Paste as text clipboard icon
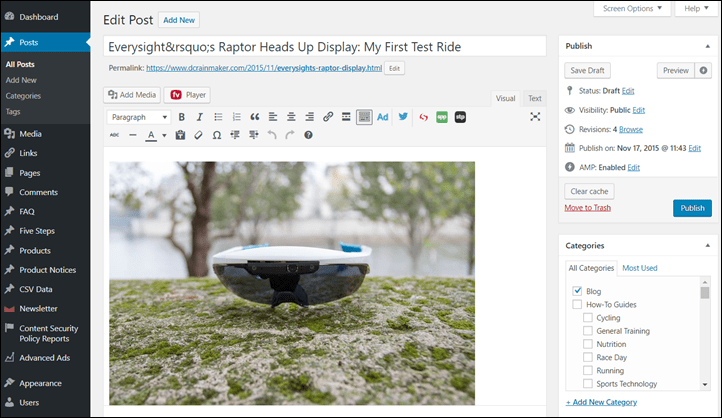The width and height of the screenshot is (722, 418). pos(180,135)
